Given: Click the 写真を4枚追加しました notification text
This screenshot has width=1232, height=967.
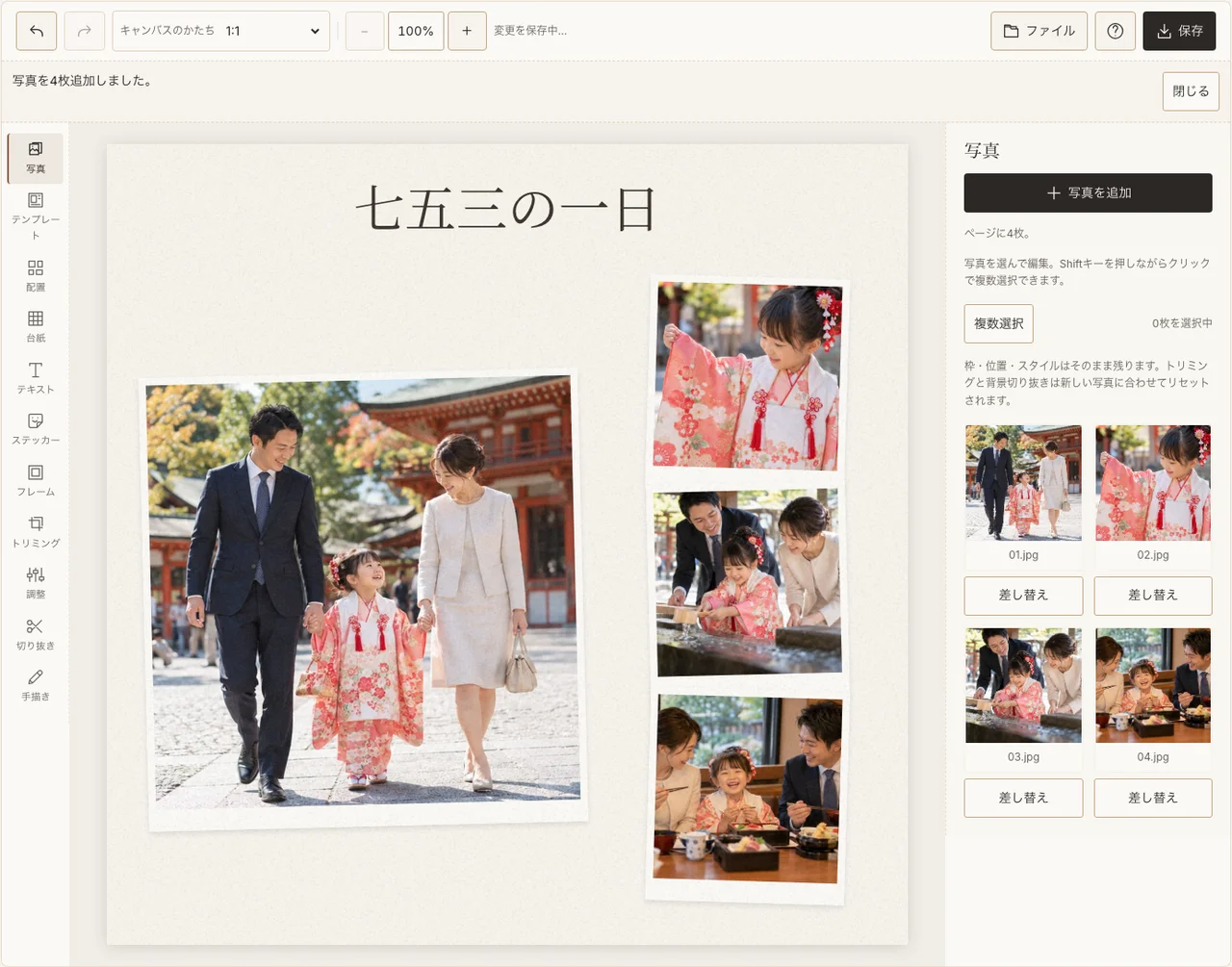Looking at the screenshot, I should 82,81.
